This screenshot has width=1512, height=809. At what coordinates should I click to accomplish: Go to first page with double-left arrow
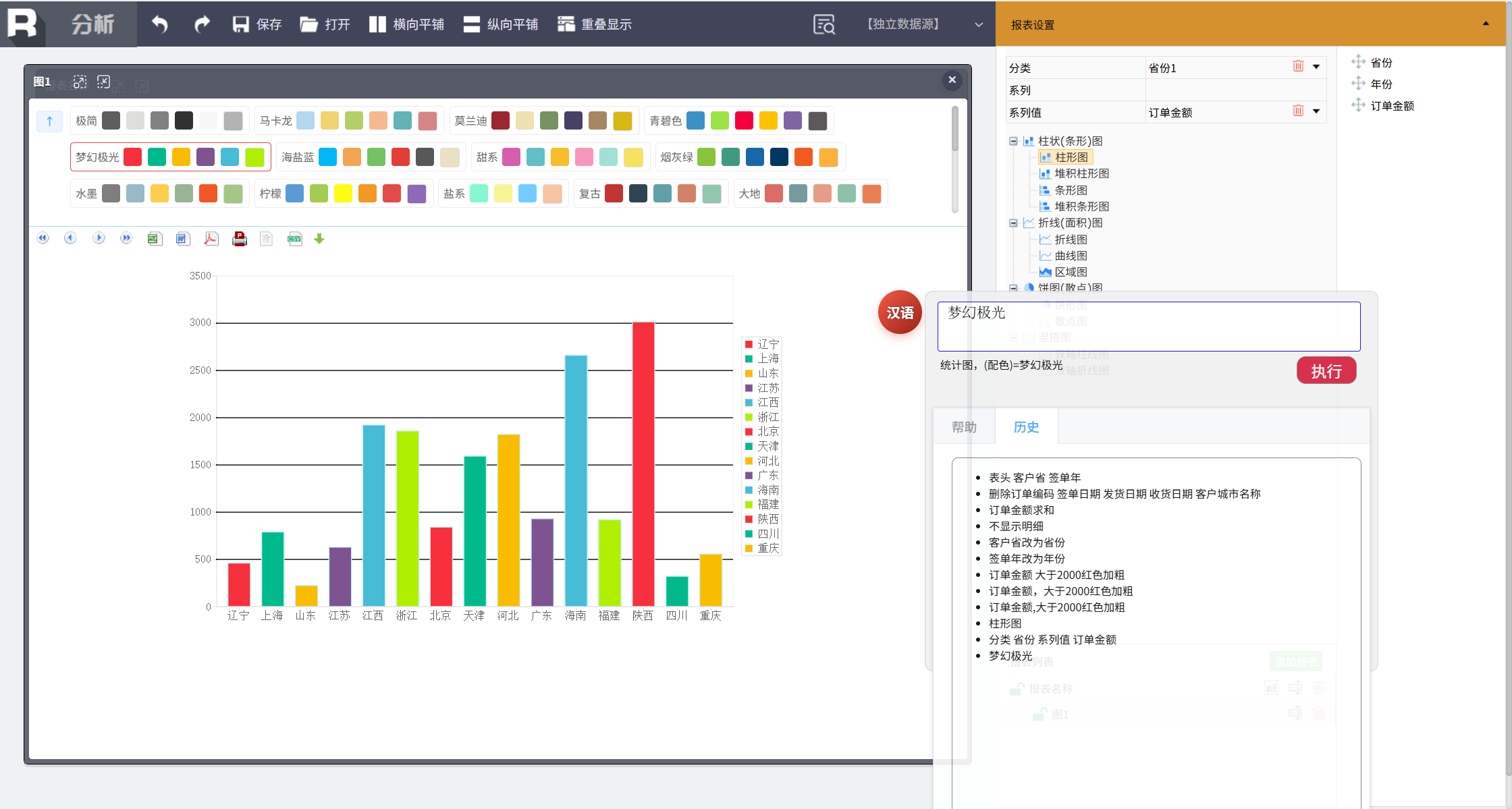(x=43, y=238)
